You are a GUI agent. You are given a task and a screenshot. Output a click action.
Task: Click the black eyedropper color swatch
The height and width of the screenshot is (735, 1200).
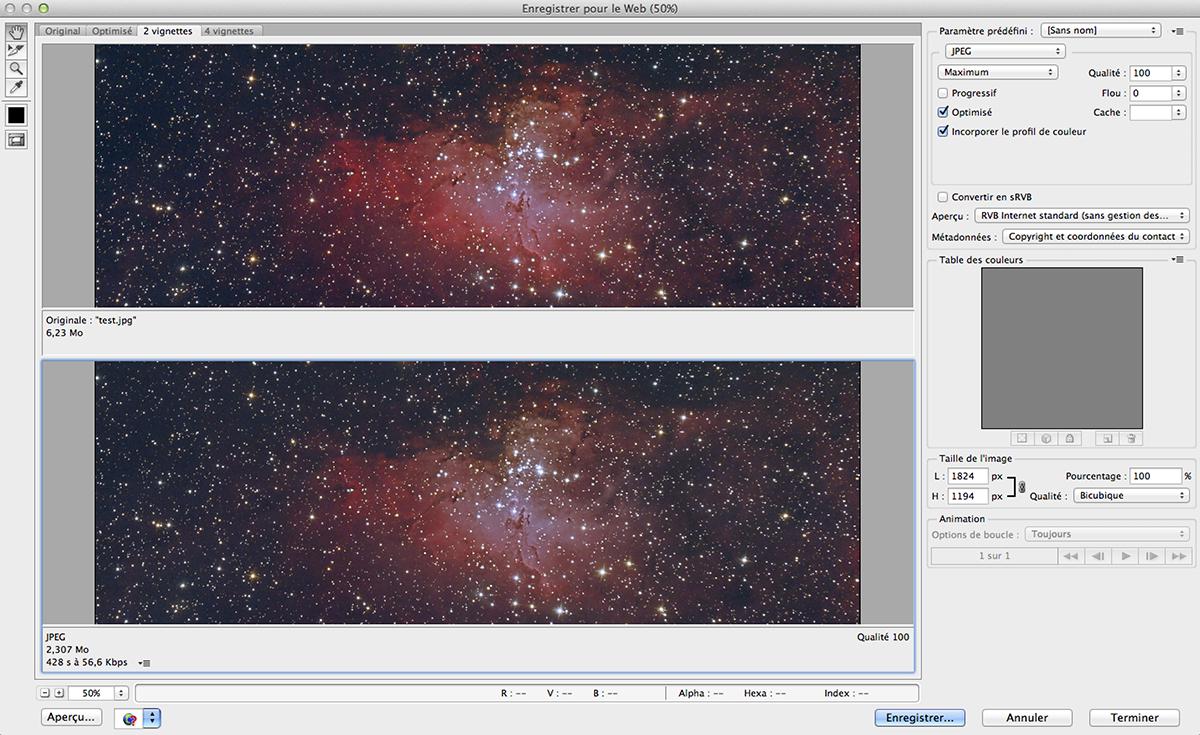(16, 115)
